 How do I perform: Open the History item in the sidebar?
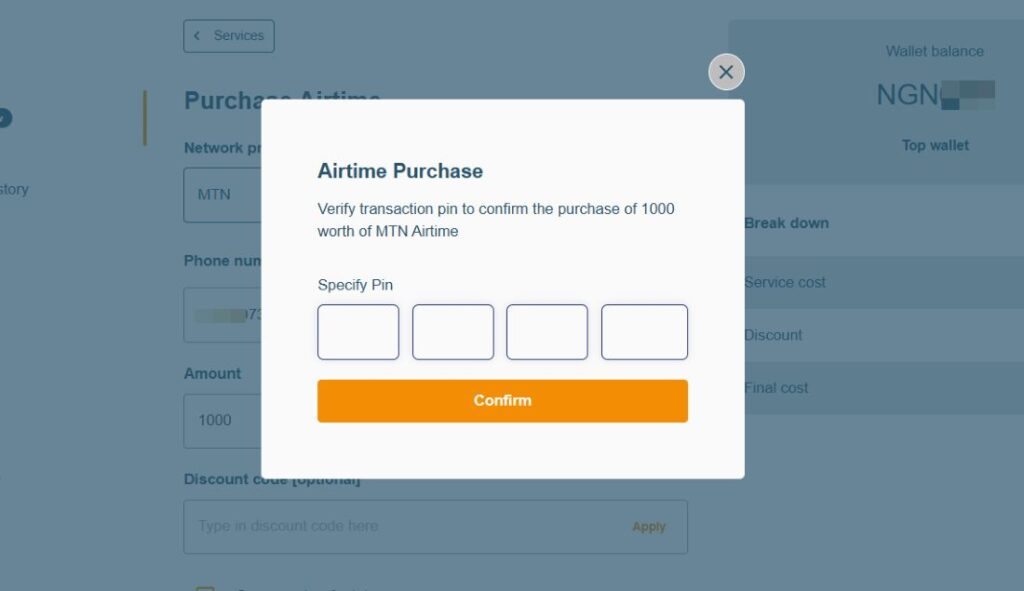point(12,189)
